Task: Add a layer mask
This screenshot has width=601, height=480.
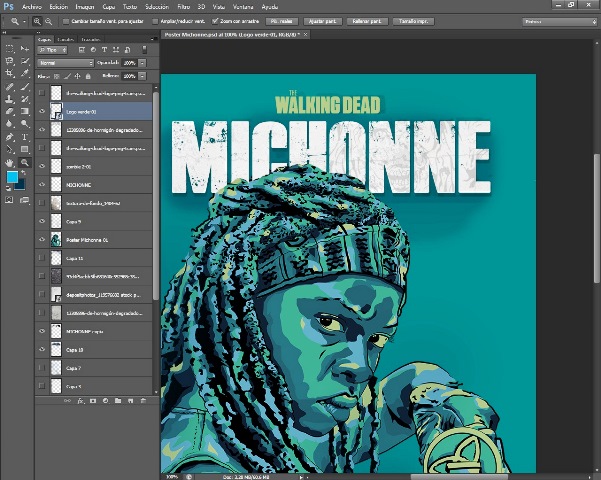Action: tap(93, 401)
